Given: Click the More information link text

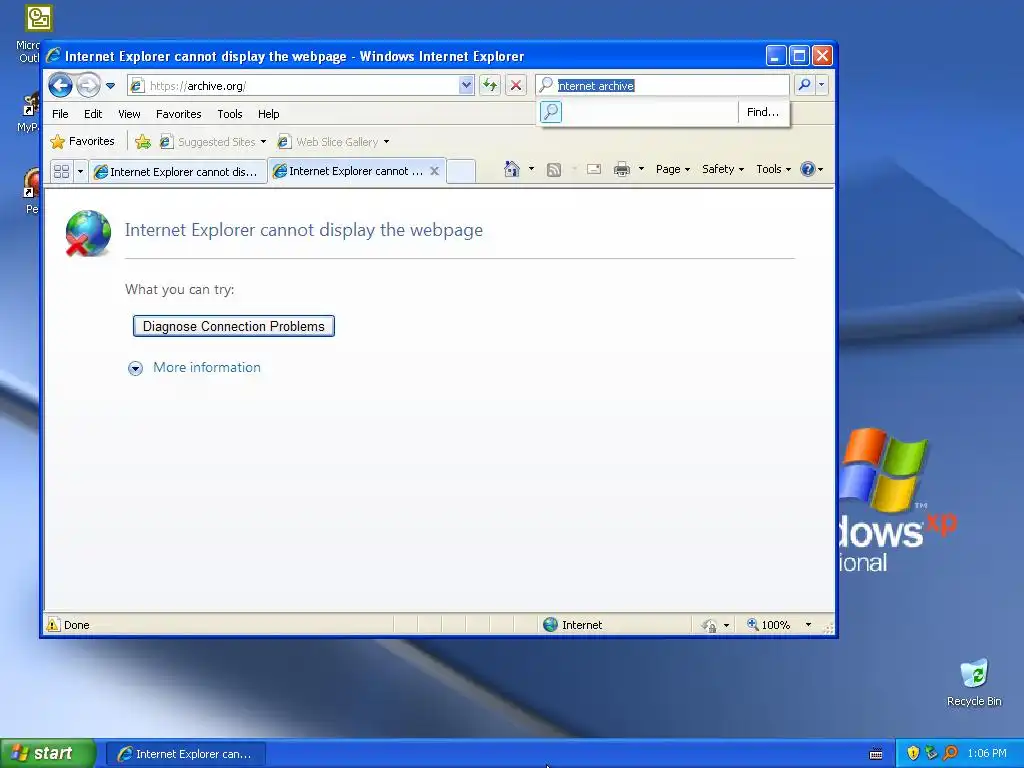Looking at the screenshot, I should pos(207,367).
